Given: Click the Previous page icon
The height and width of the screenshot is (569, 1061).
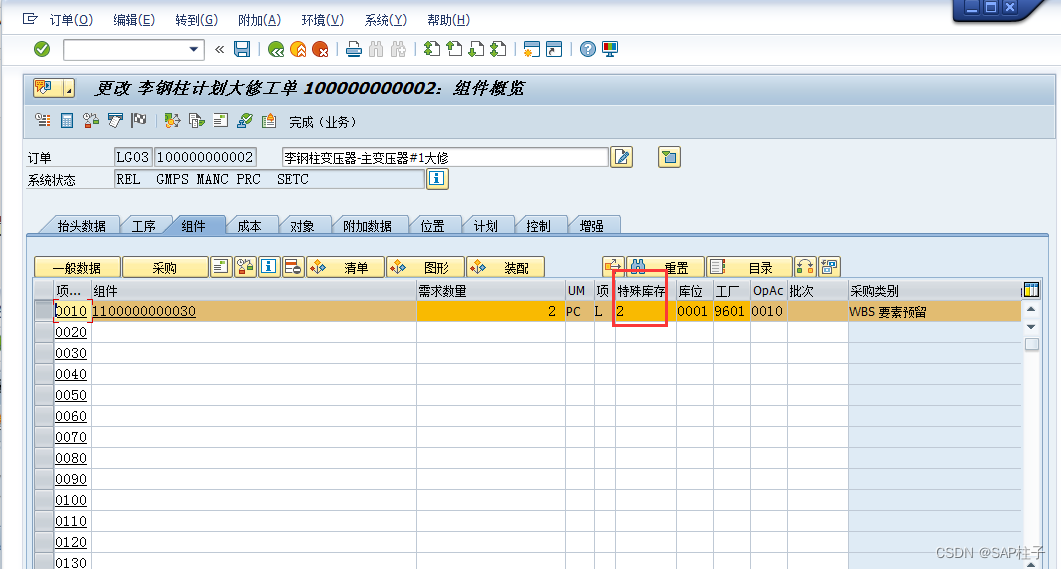Looking at the screenshot, I should [454, 49].
